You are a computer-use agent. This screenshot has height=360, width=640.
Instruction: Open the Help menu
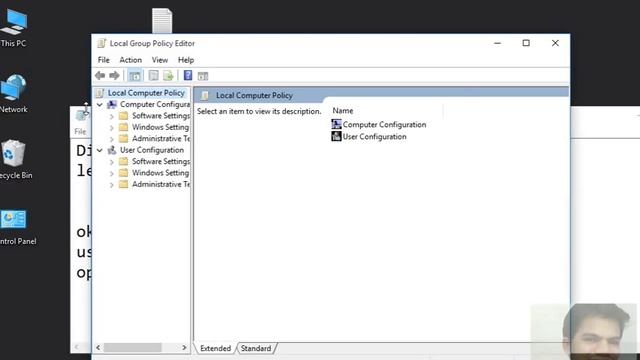click(186, 60)
